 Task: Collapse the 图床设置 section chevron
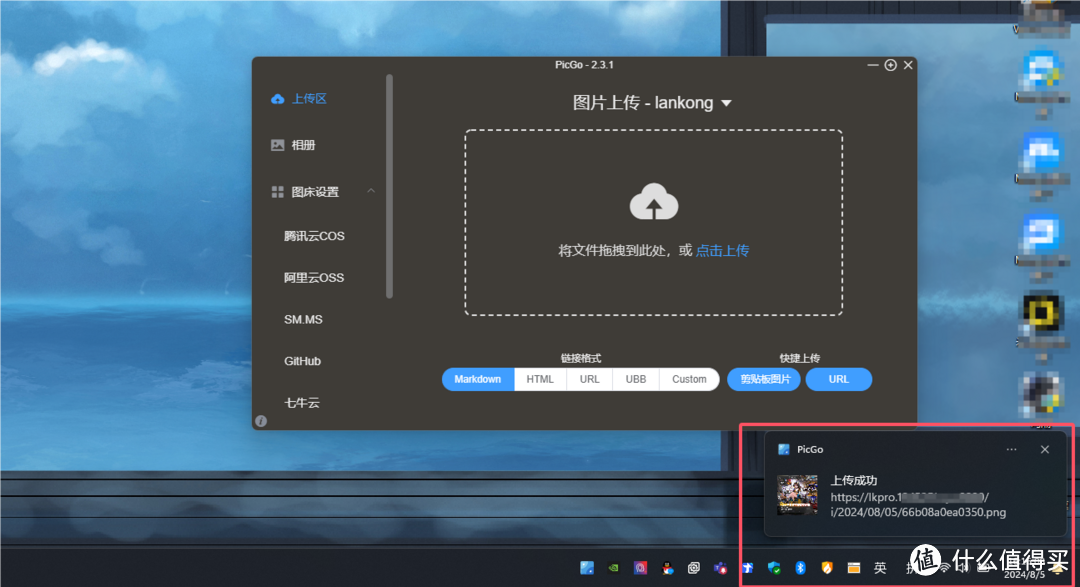371,192
